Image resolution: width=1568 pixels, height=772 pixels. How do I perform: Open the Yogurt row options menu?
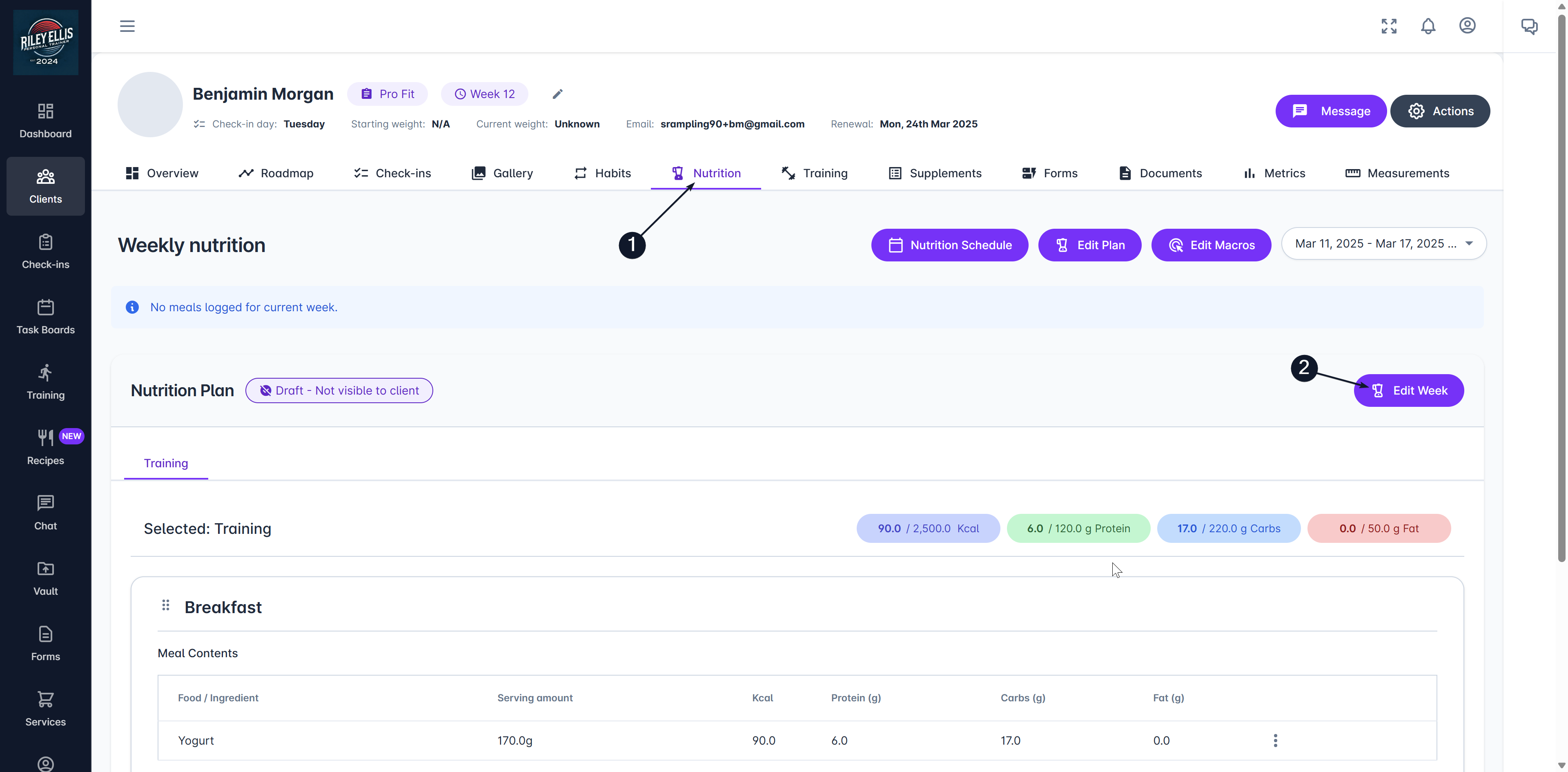1275,740
